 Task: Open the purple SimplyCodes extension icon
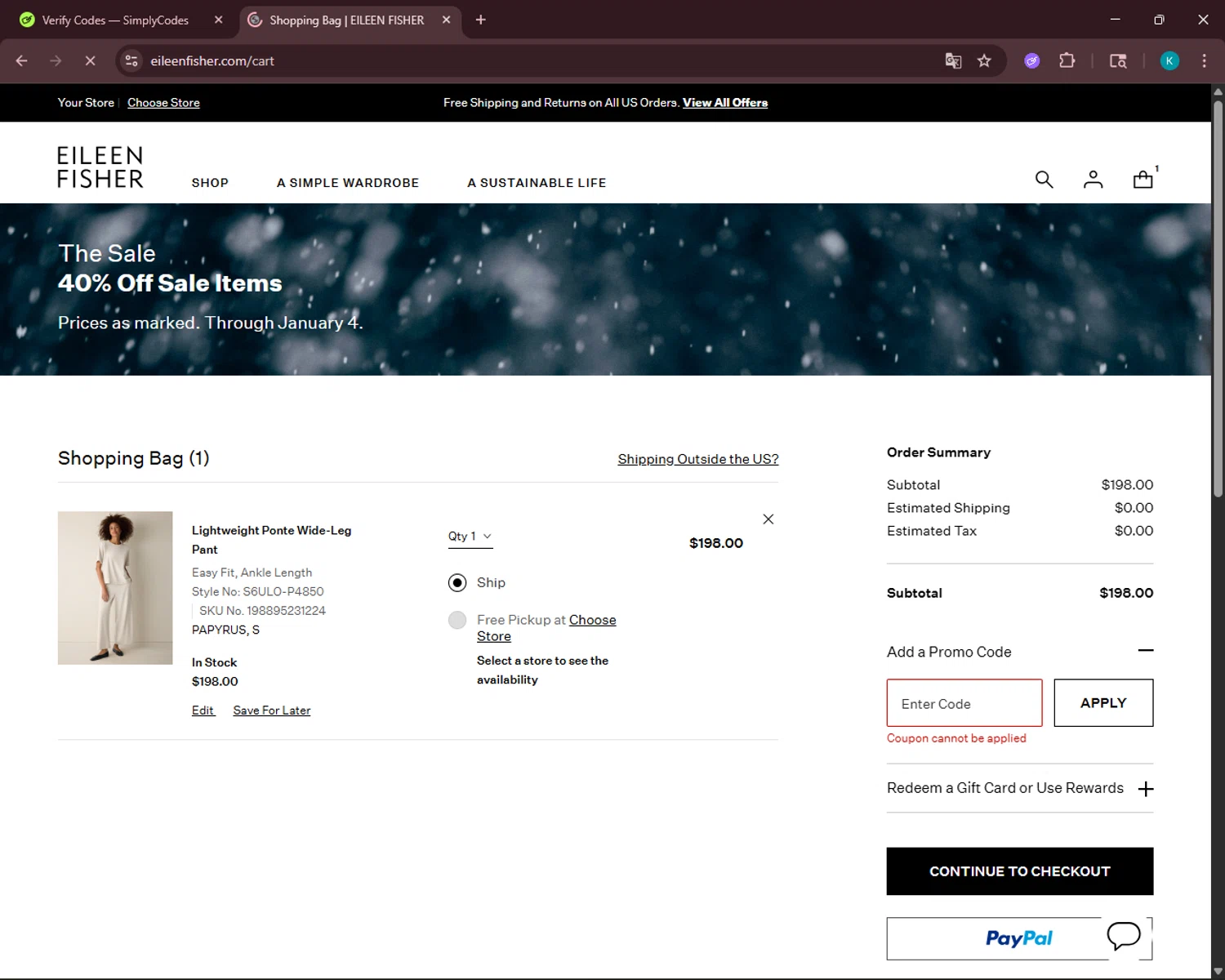[1032, 60]
